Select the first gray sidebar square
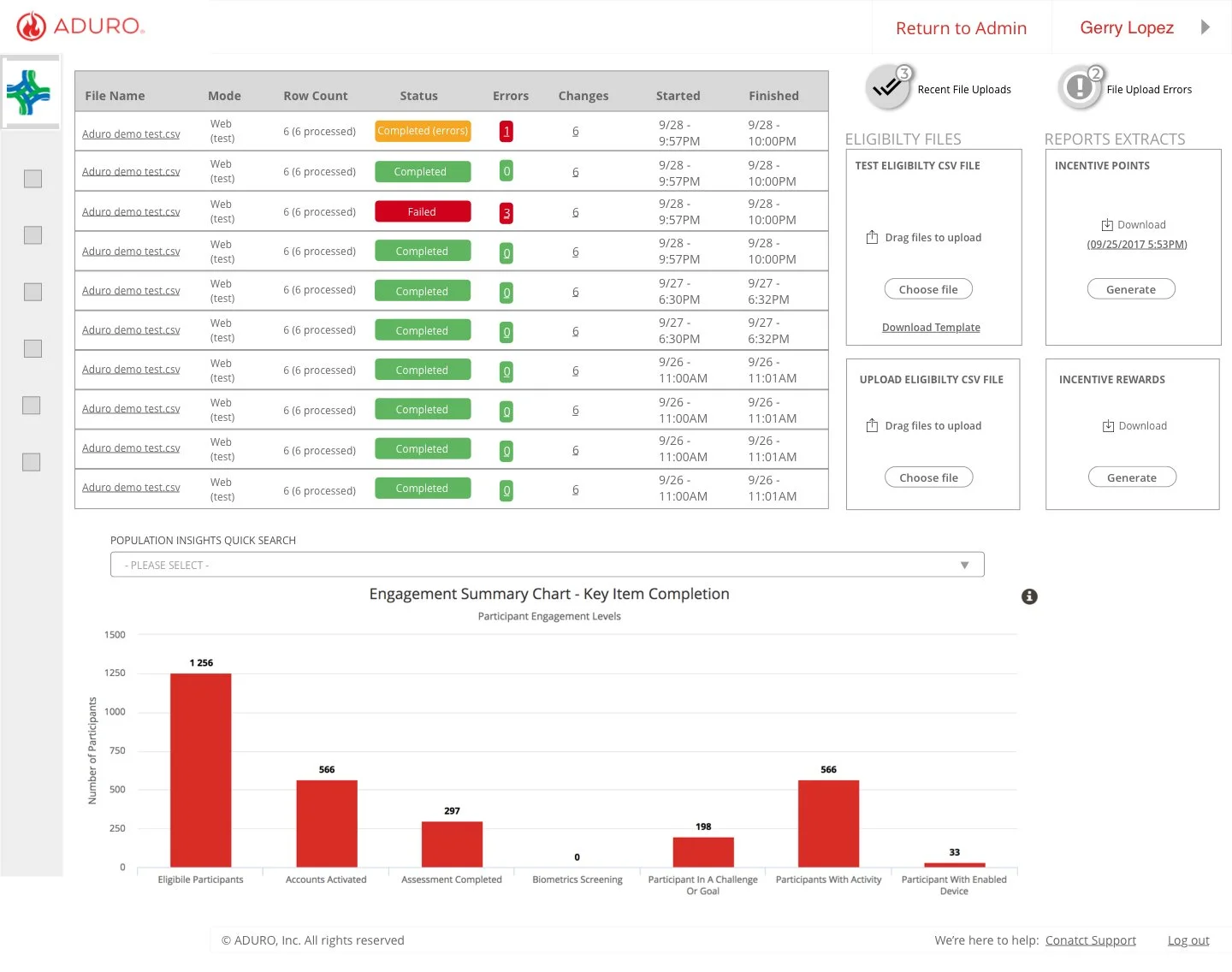This screenshot has width=1232, height=972. coord(33,179)
